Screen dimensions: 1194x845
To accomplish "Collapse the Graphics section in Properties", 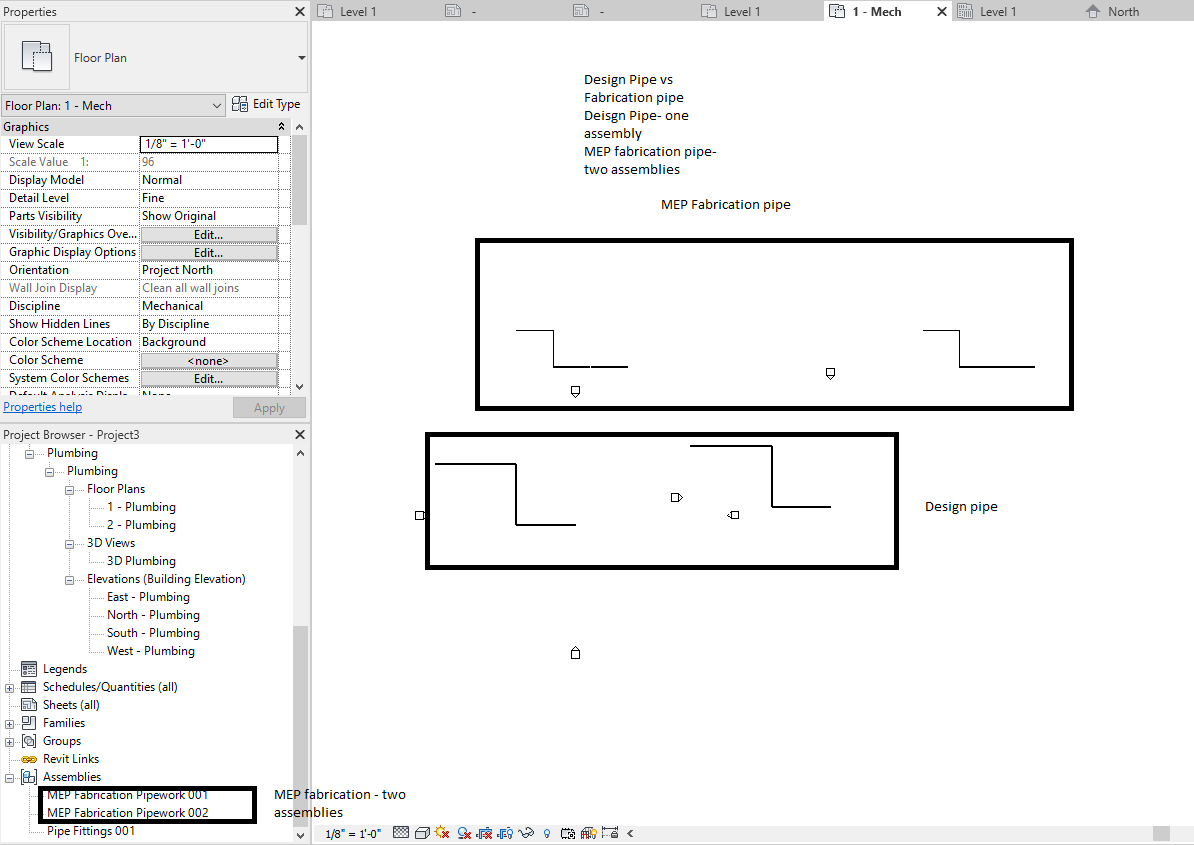I will 281,126.
